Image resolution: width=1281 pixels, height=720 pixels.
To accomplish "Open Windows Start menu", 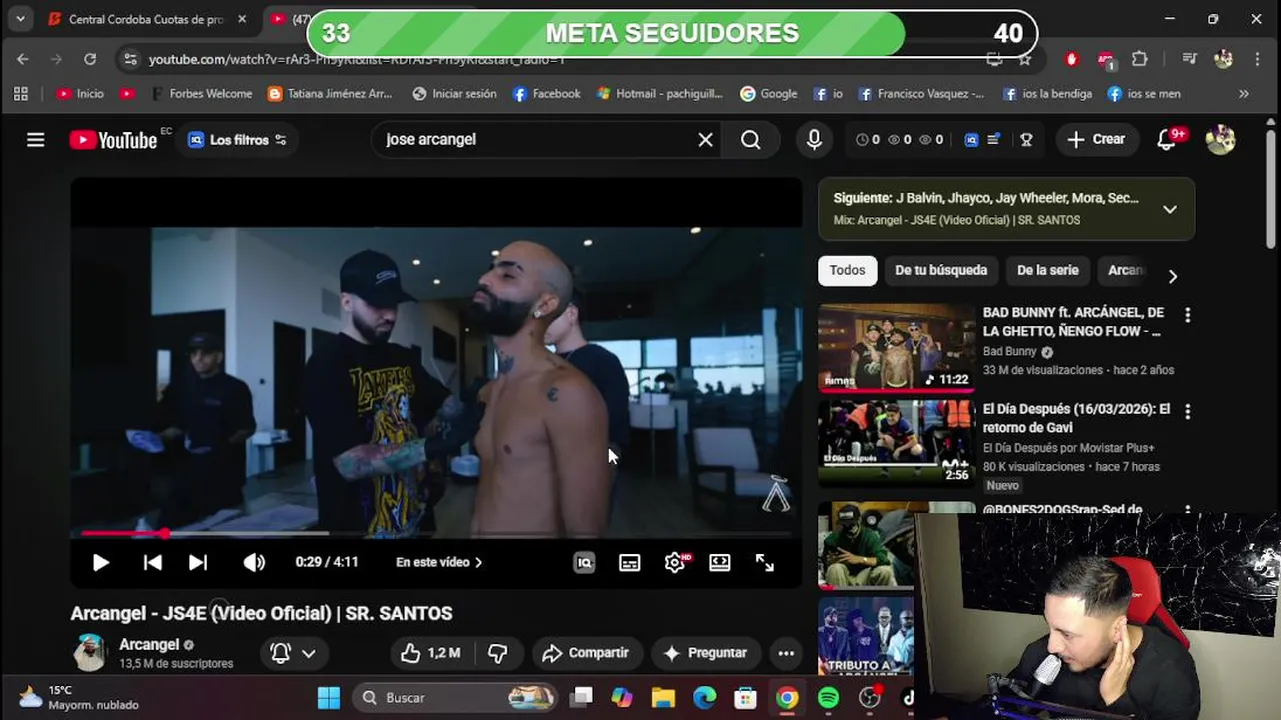I will [328, 698].
